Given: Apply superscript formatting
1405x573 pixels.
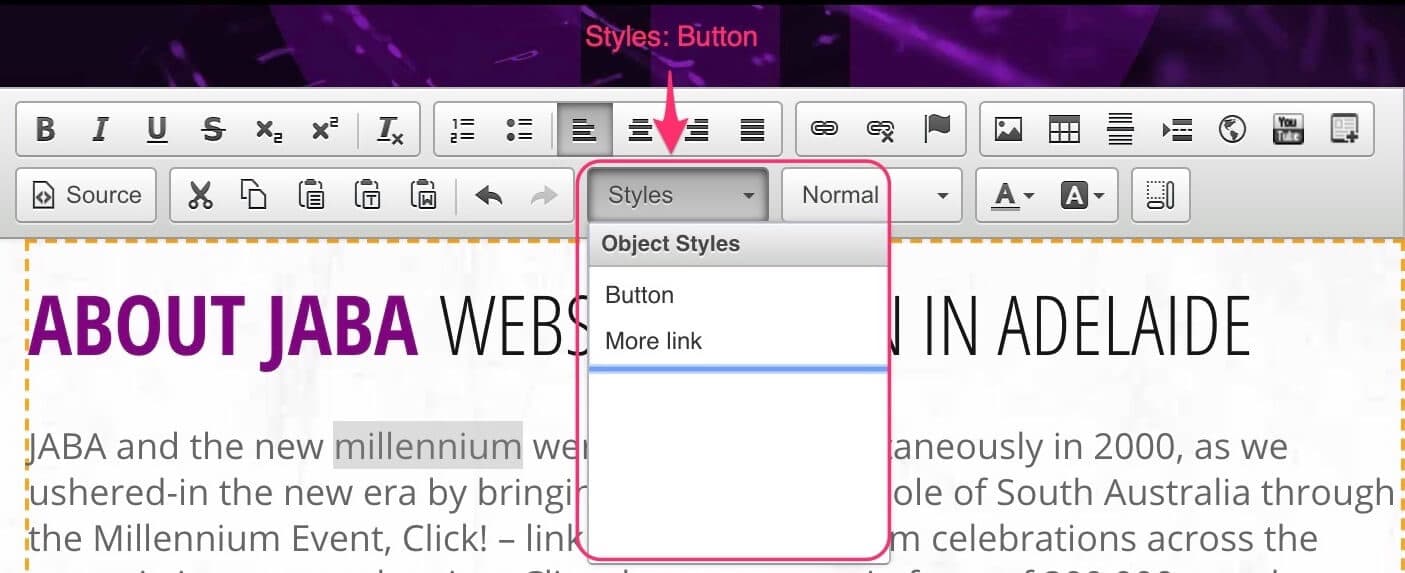Looking at the screenshot, I should point(324,129).
